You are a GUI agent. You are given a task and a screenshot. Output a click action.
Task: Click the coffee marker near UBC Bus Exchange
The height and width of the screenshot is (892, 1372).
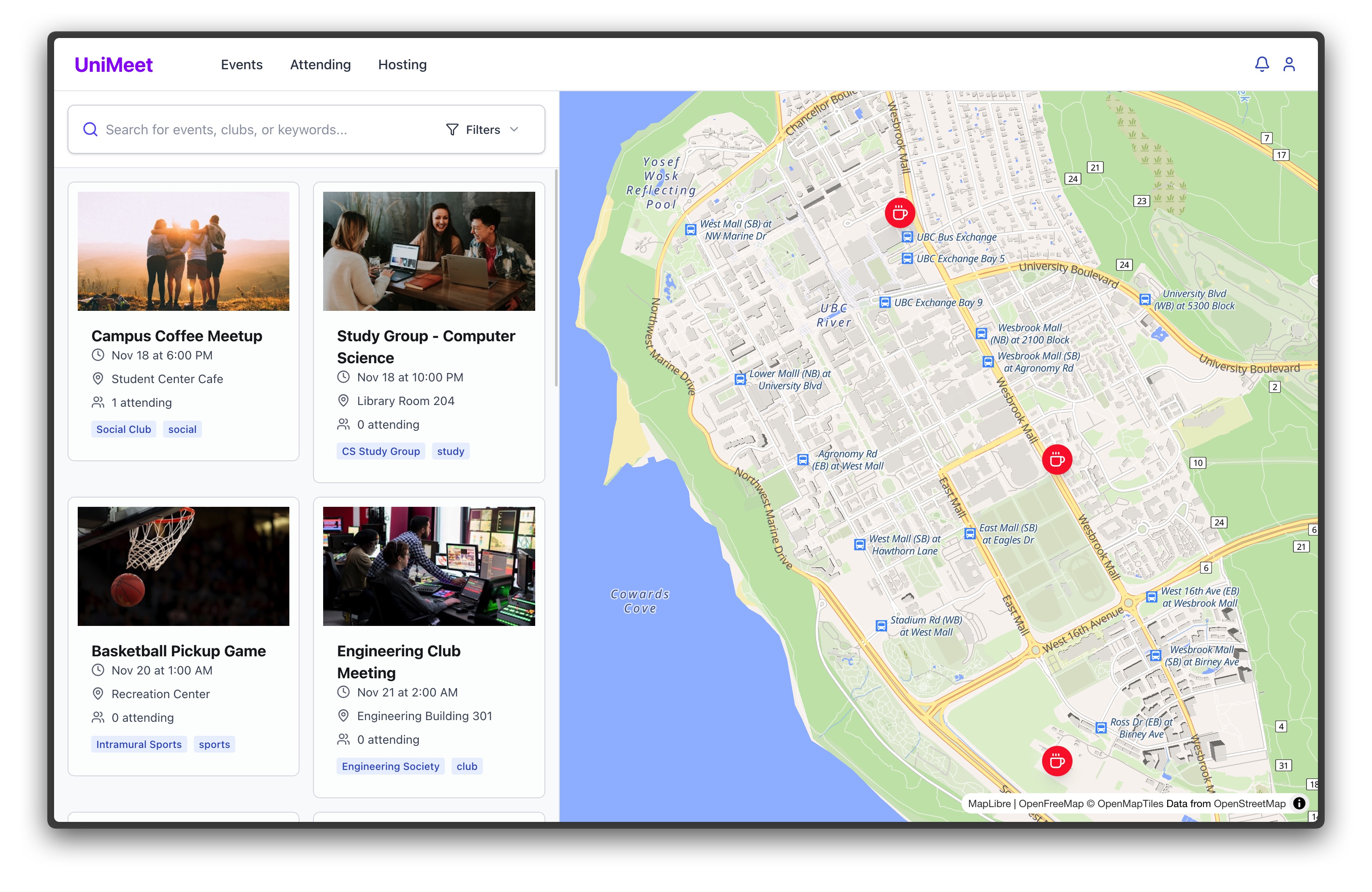[x=899, y=213]
